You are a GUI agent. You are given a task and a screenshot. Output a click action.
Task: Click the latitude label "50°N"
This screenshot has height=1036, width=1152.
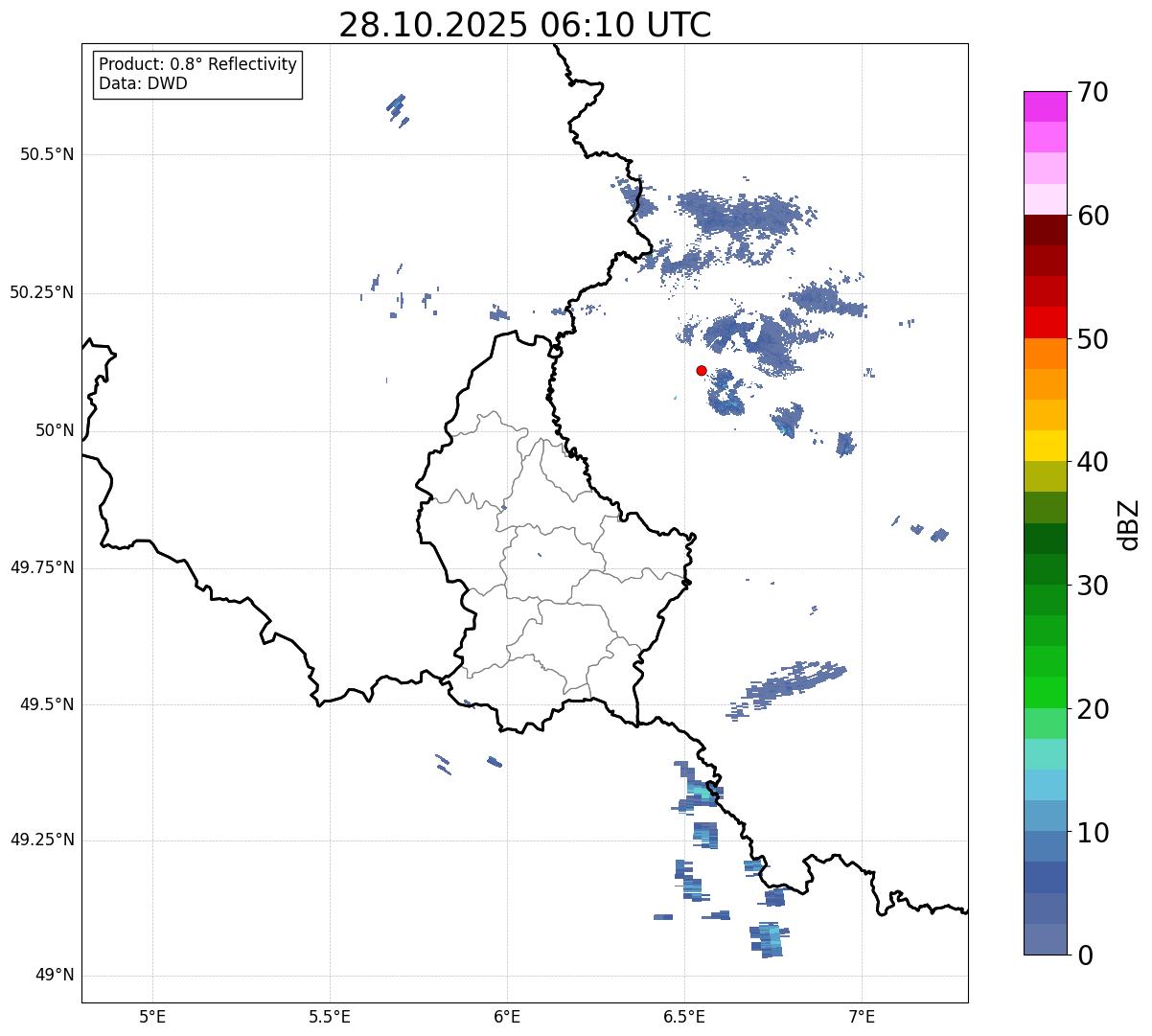(x=55, y=430)
